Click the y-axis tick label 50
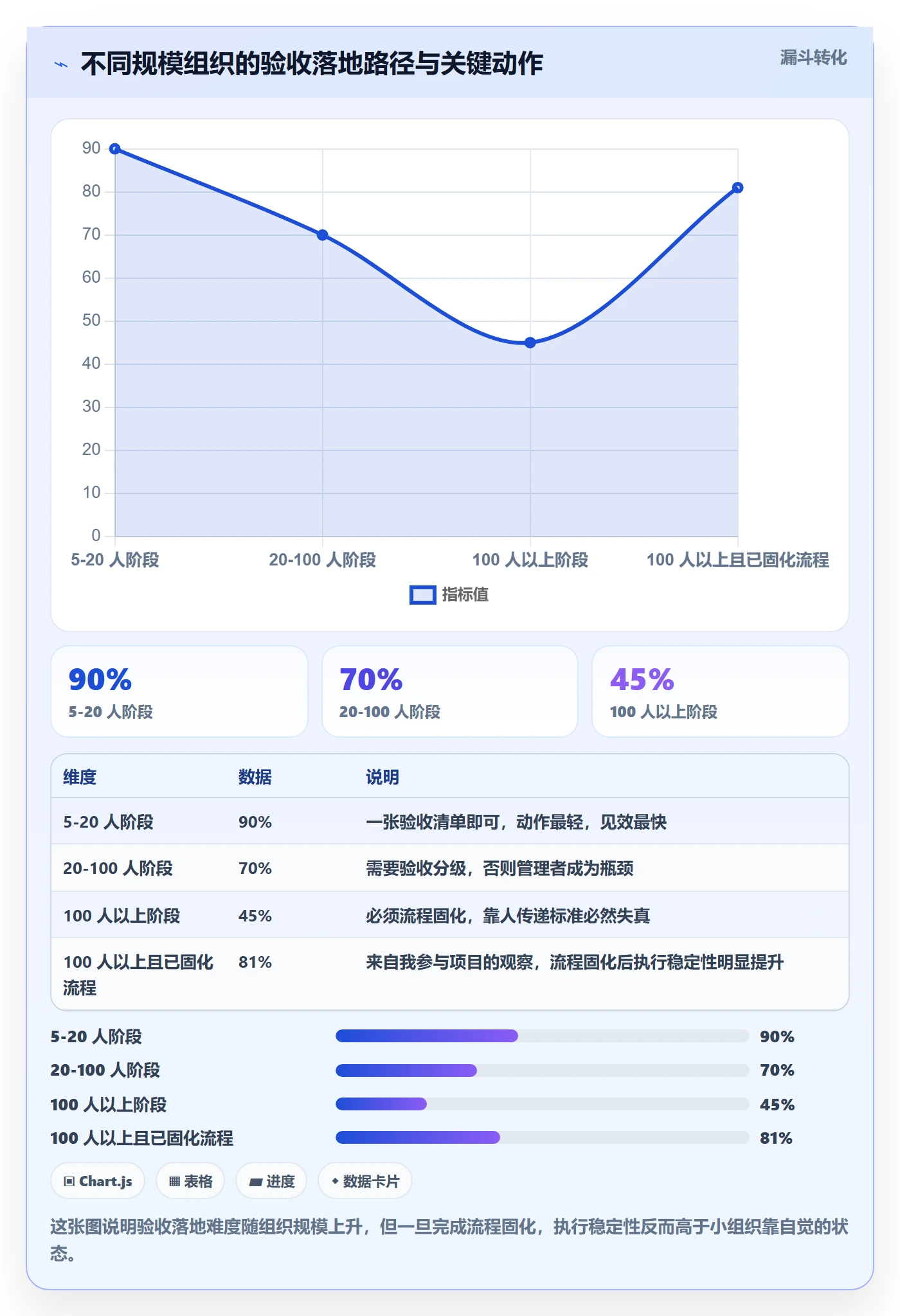900x1316 pixels. pyautogui.click(x=91, y=320)
